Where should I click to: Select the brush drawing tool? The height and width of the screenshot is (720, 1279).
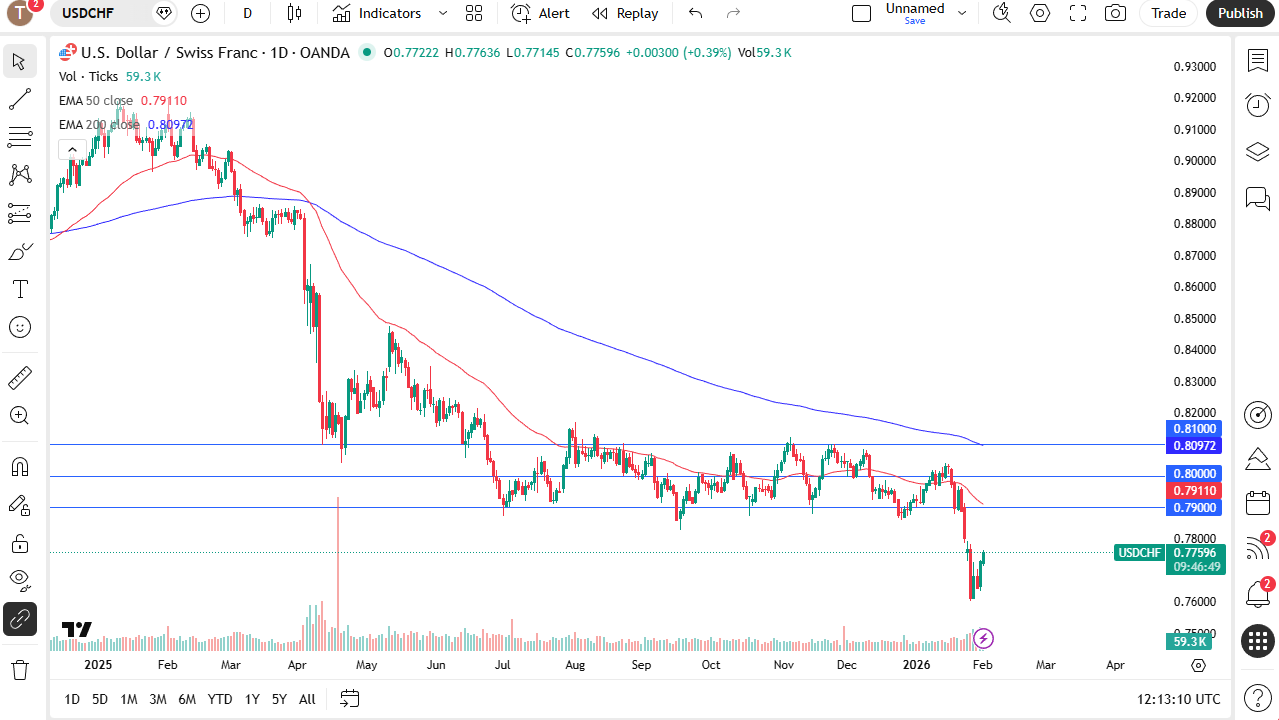(19, 251)
